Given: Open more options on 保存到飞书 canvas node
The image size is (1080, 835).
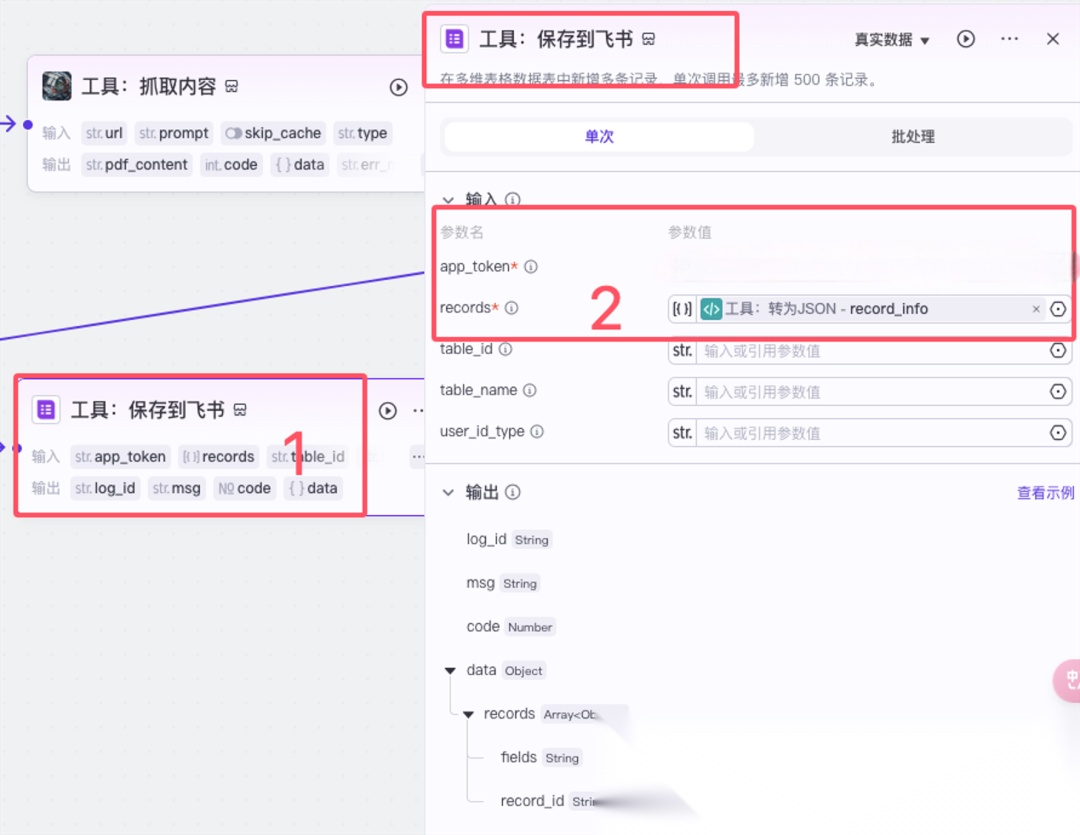Looking at the screenshot, I should click(418, 411).
